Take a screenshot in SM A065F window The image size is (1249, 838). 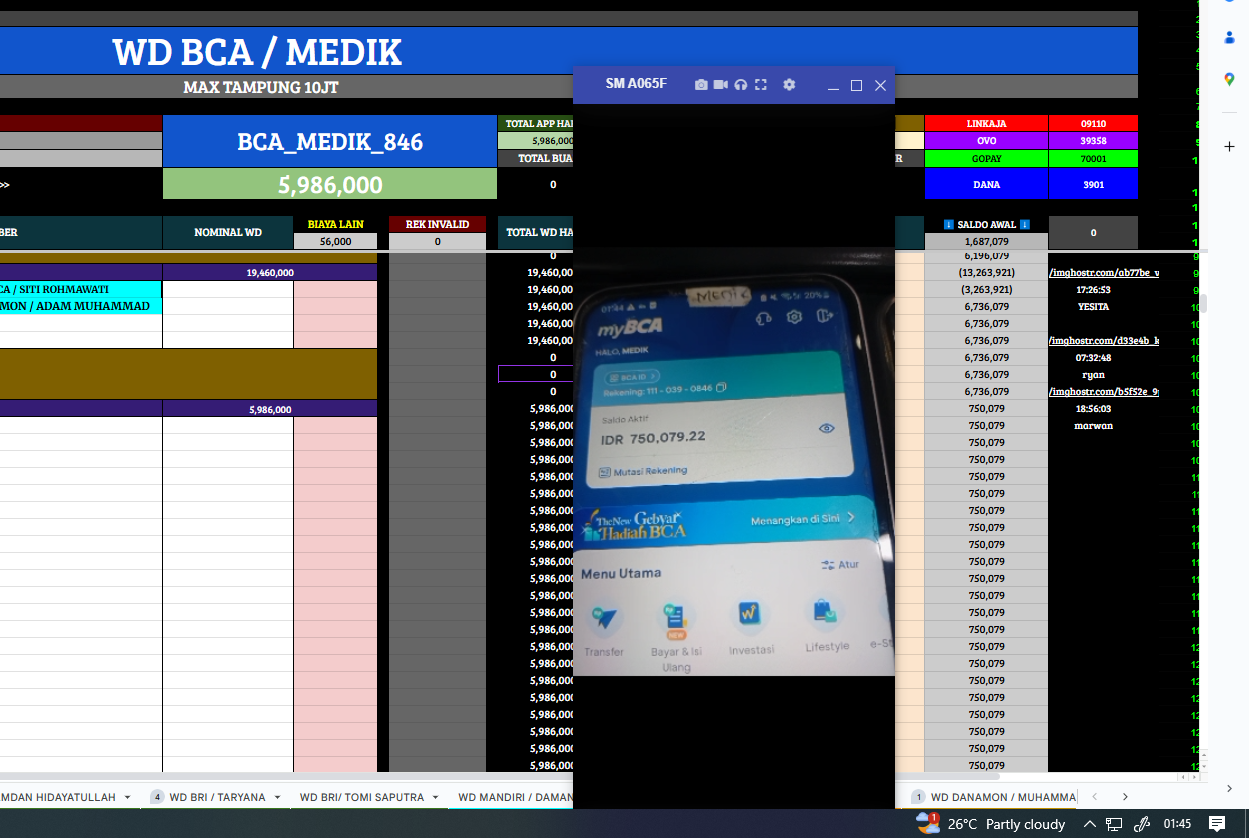pos(701,85)
